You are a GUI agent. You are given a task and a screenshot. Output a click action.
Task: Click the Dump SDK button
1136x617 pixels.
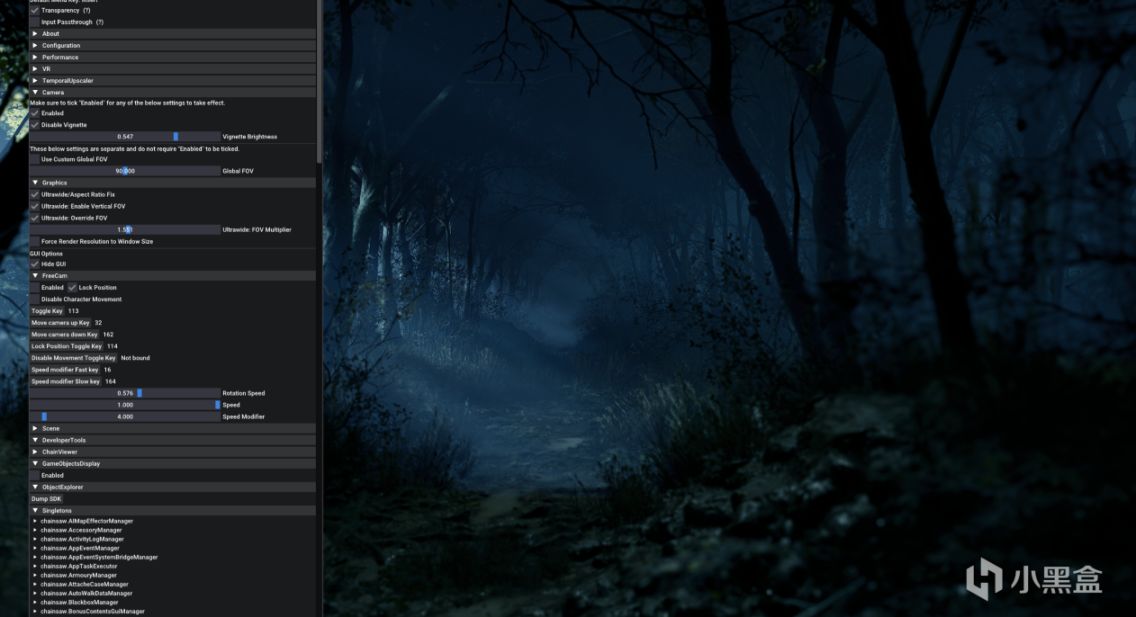pos(46,499)
